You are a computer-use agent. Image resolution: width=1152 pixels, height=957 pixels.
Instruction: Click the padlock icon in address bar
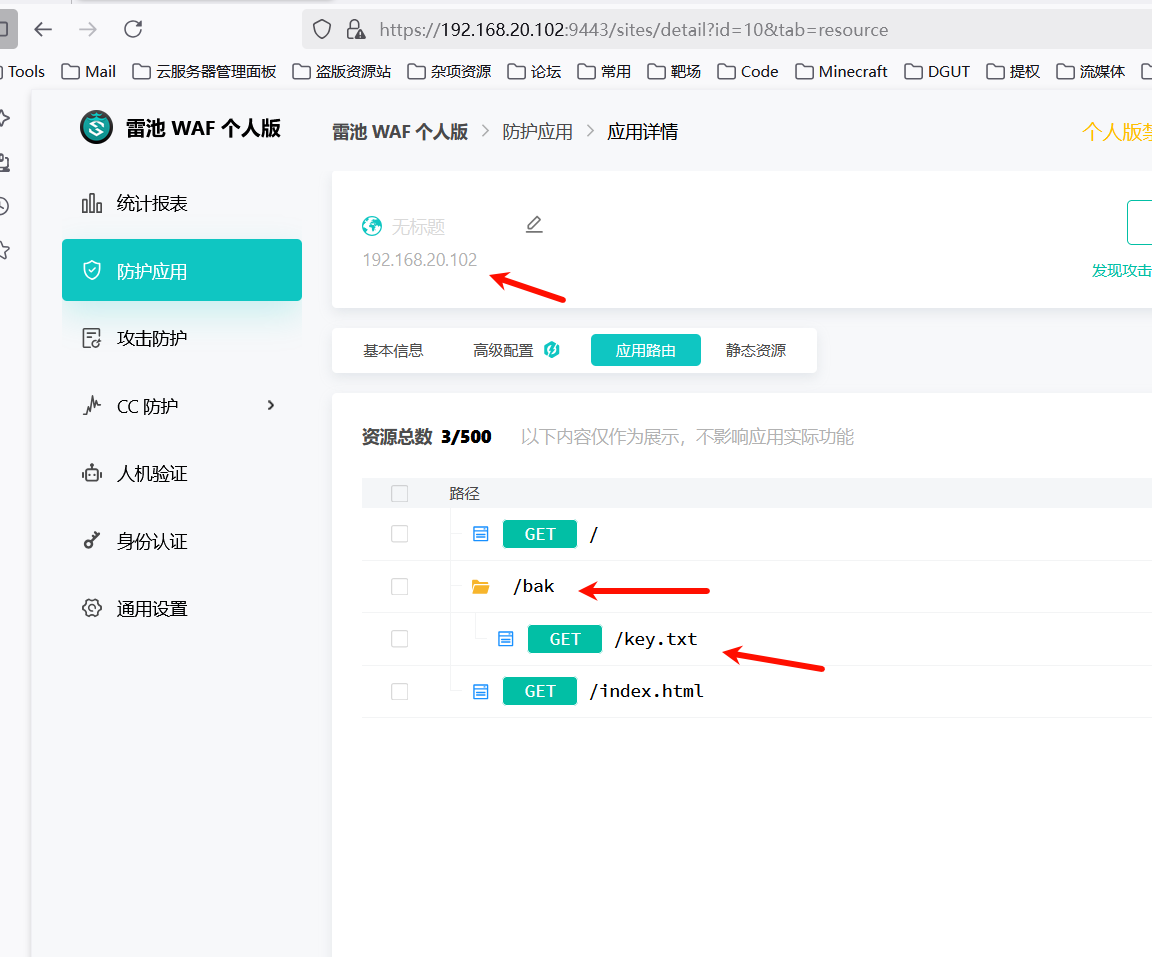point(353,30)
